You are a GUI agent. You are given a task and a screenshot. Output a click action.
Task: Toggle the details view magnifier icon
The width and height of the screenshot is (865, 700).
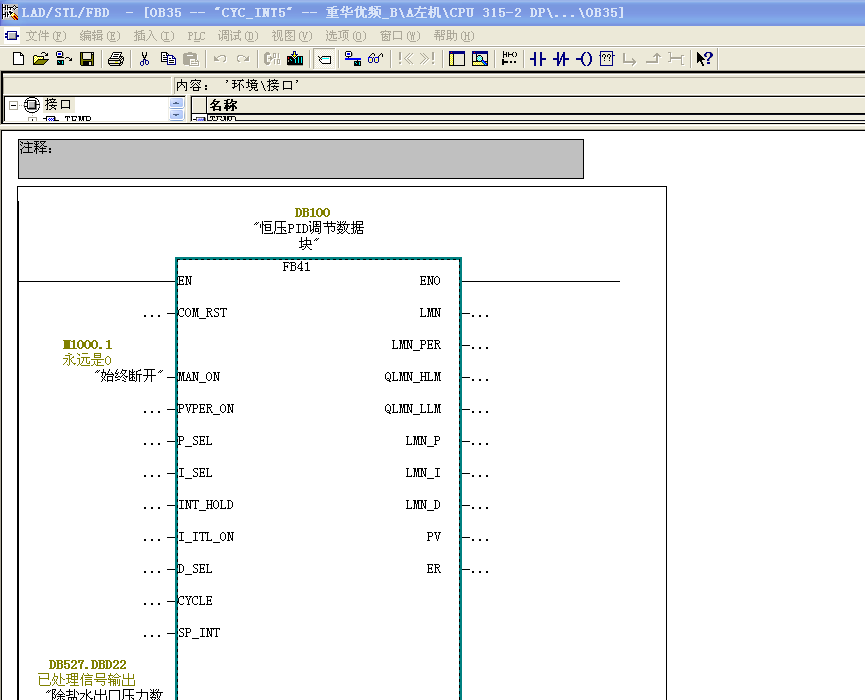(480, 58)
